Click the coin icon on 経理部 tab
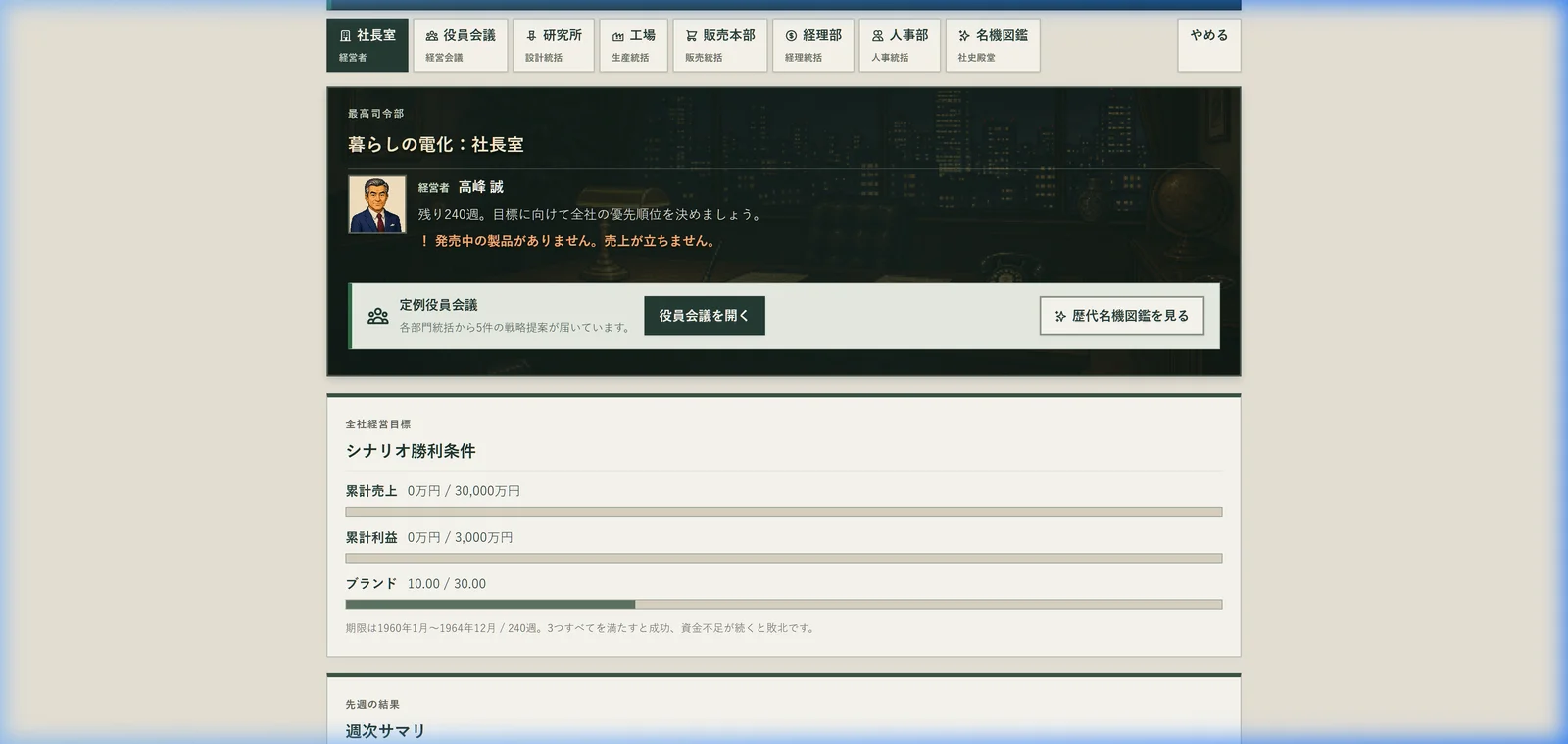The height and width of the screenshot is (744, 1568). (791, 36)
